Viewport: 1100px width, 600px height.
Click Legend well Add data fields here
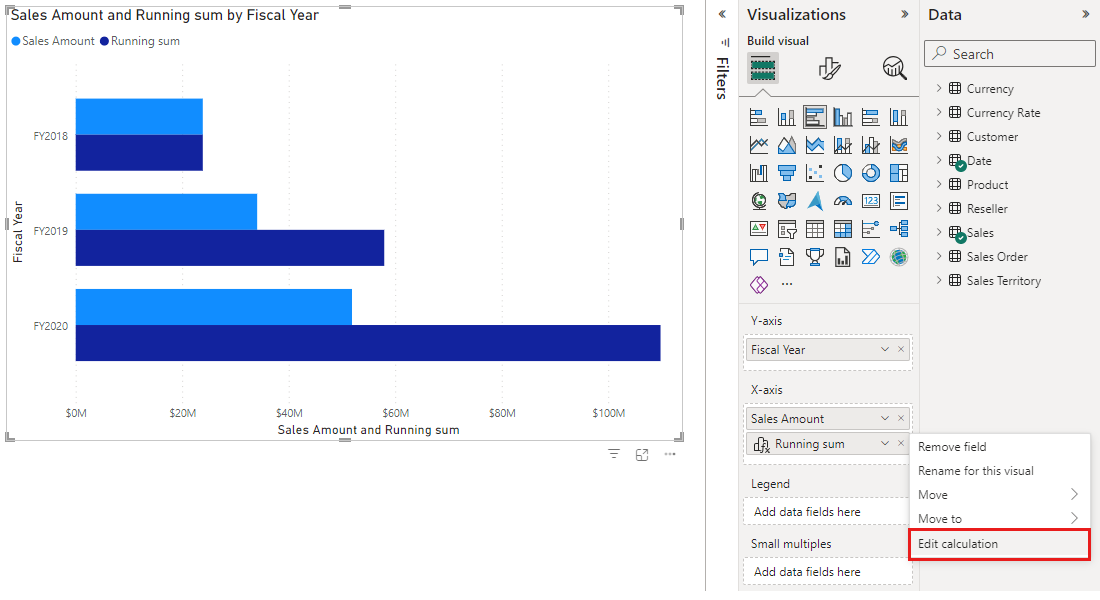[x=826, y=512]
